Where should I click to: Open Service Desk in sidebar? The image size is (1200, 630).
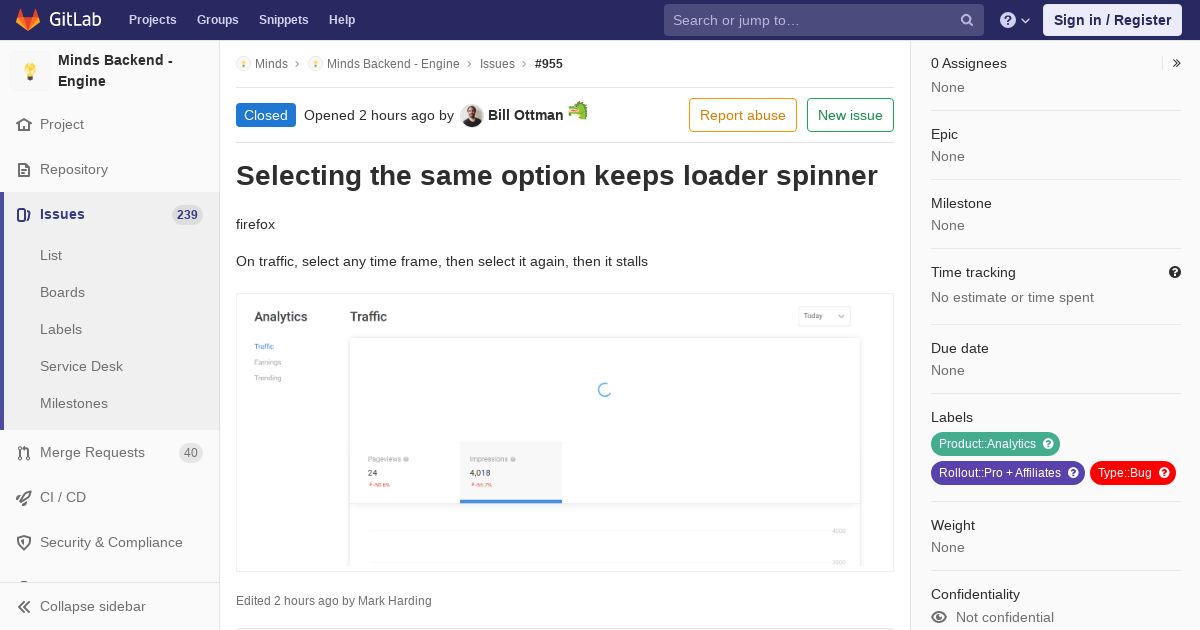click(81, 366)
